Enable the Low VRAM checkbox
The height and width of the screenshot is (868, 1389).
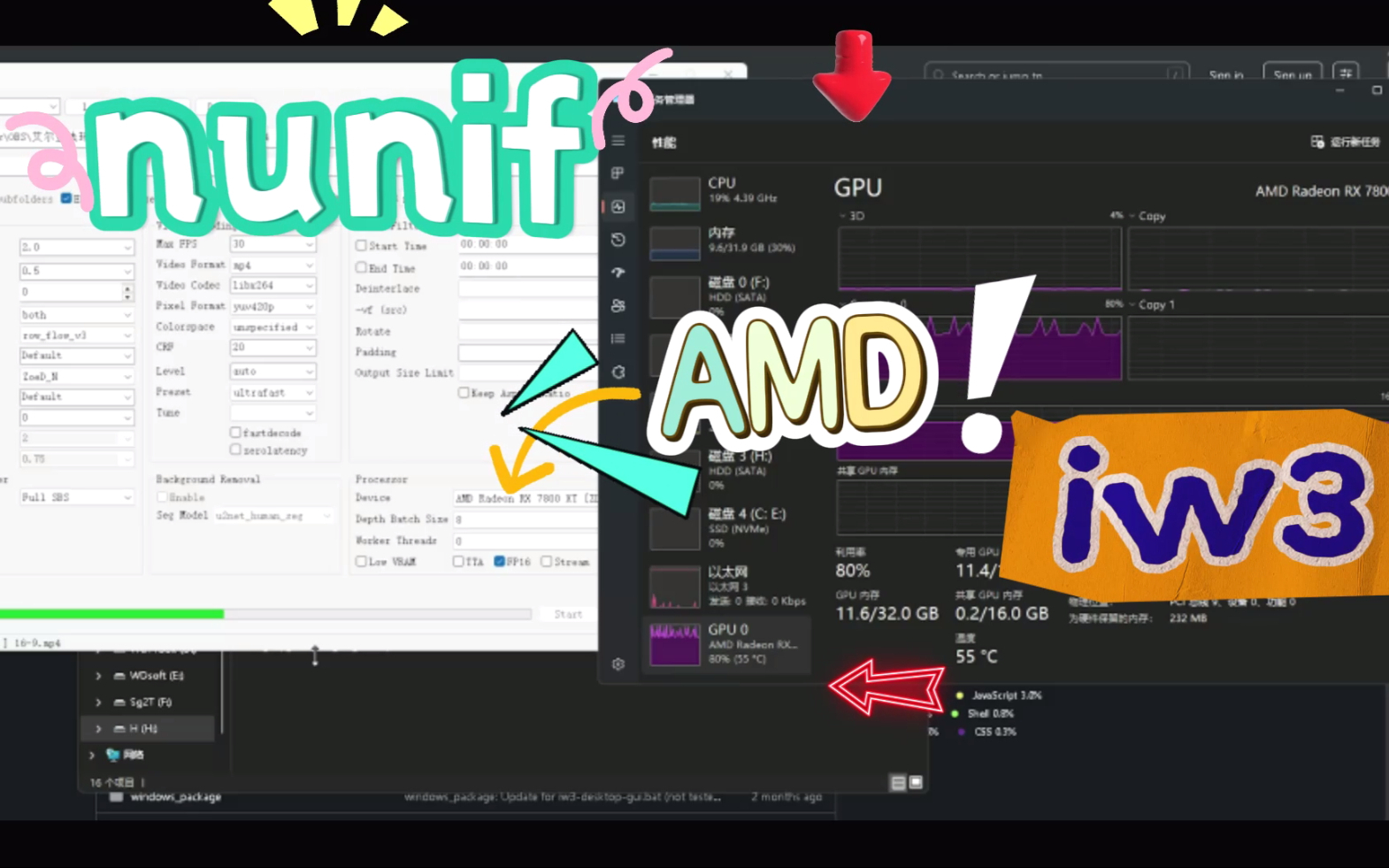coord(361,562)
